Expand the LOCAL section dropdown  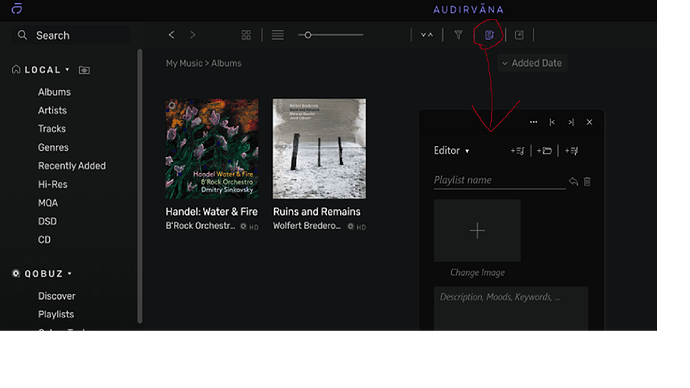click(x=67, y=70)
